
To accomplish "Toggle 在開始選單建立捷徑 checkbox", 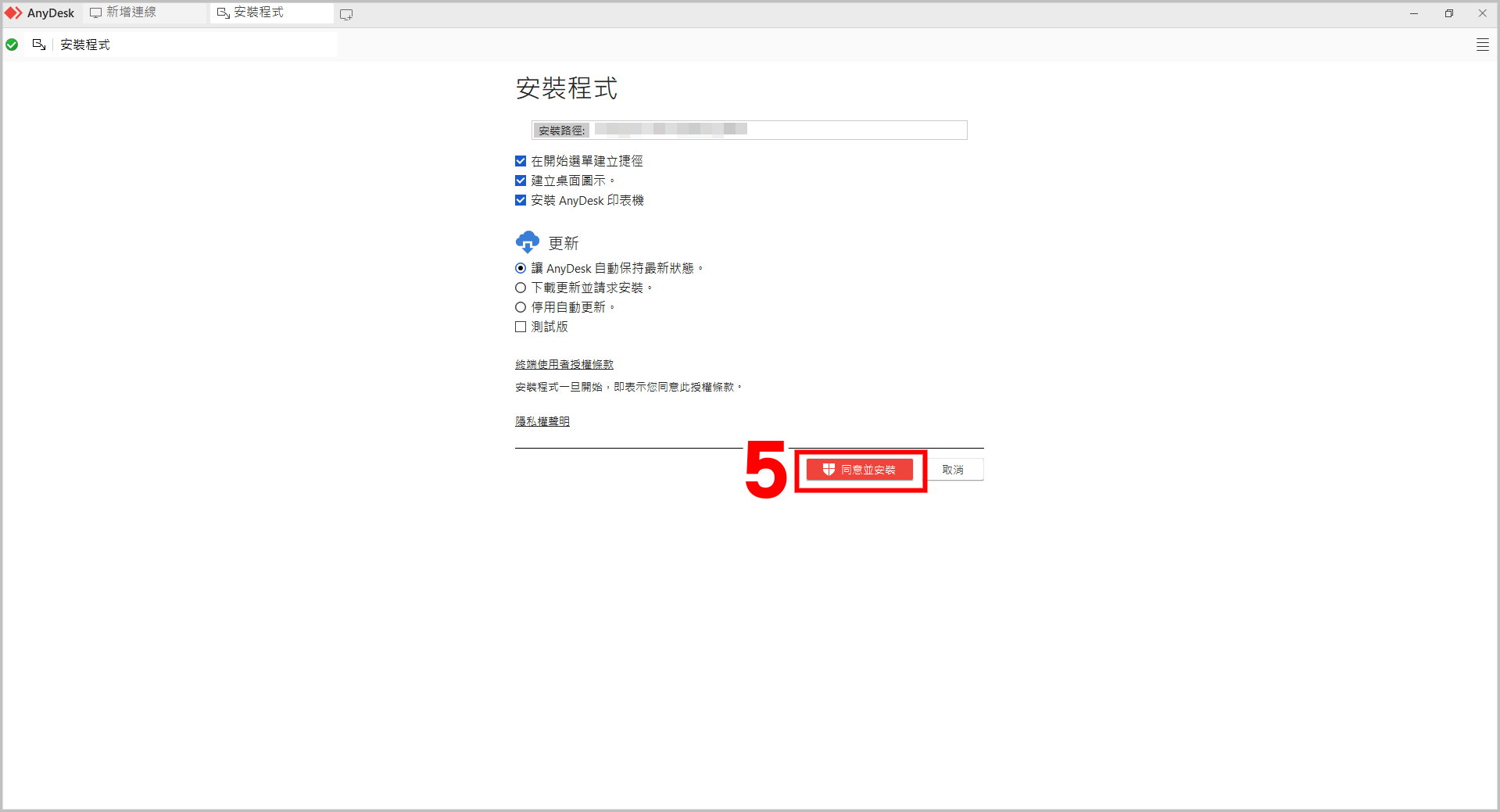I will pos(521,161).
